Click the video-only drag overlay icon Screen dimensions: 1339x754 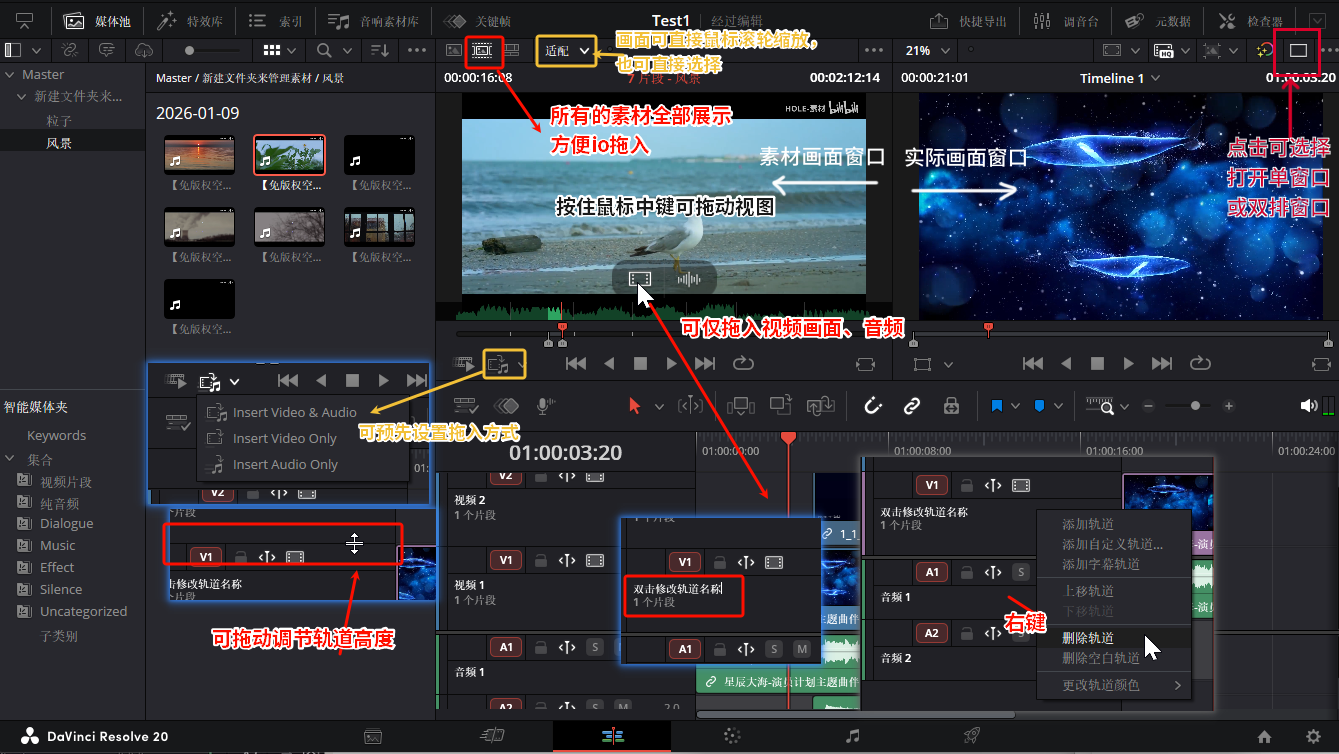(640, 279)
